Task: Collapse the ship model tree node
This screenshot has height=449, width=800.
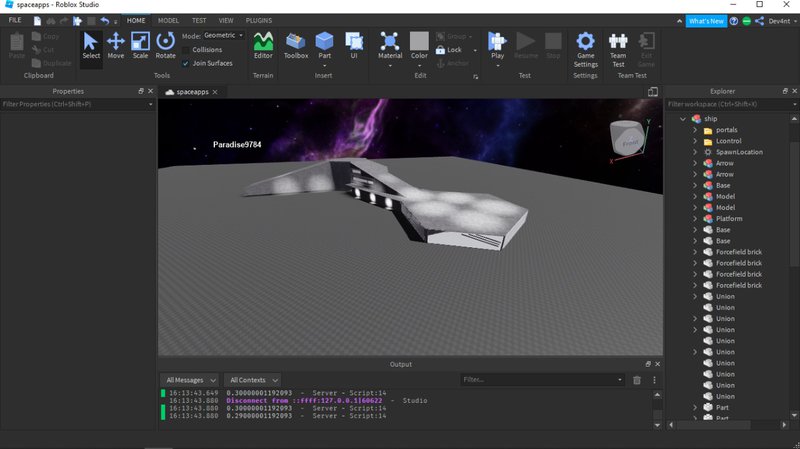Action: click(x=683, y=119)
